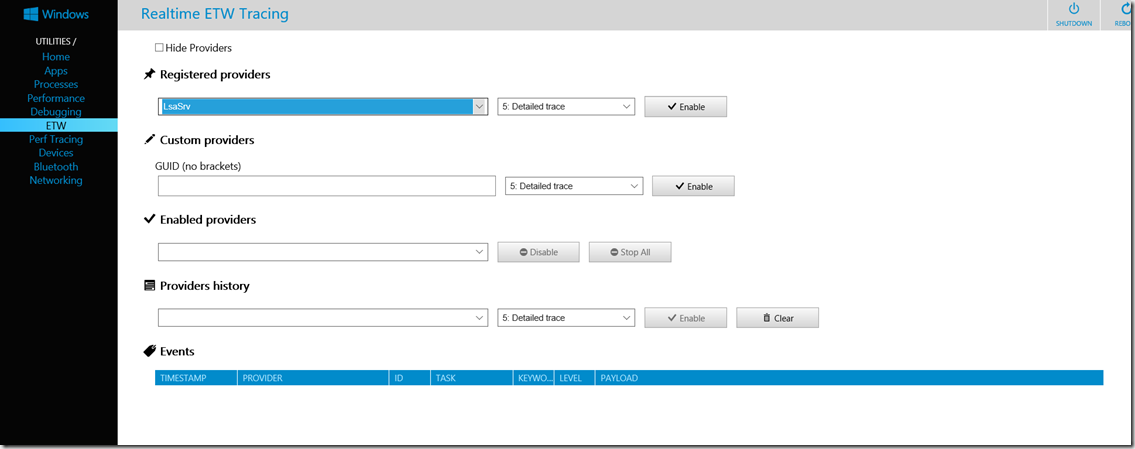Go to Home in the sidebar

pos(56,56)
